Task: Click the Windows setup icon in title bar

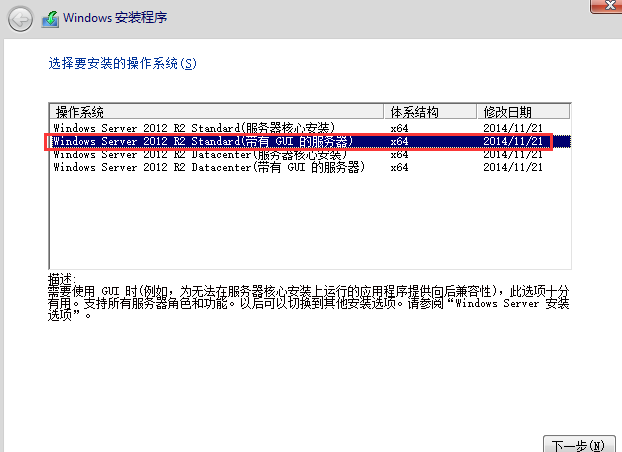Action: pyautogui.click(x=50, y=19)
